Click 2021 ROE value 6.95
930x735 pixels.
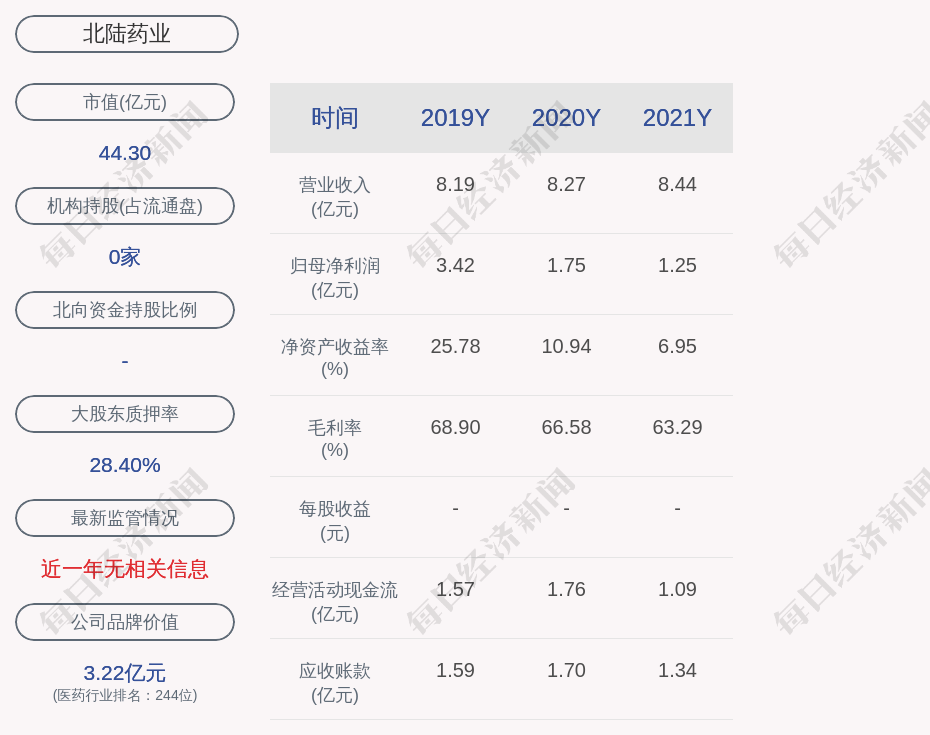[677, 346]
